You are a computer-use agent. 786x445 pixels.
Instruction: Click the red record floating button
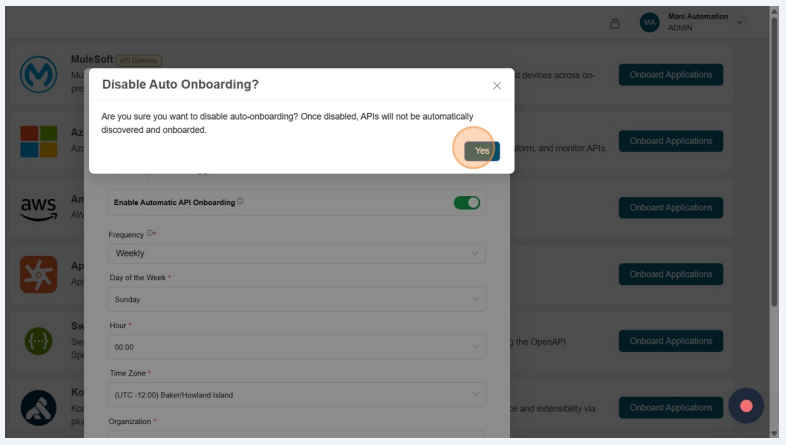click(x=746, y=405)
